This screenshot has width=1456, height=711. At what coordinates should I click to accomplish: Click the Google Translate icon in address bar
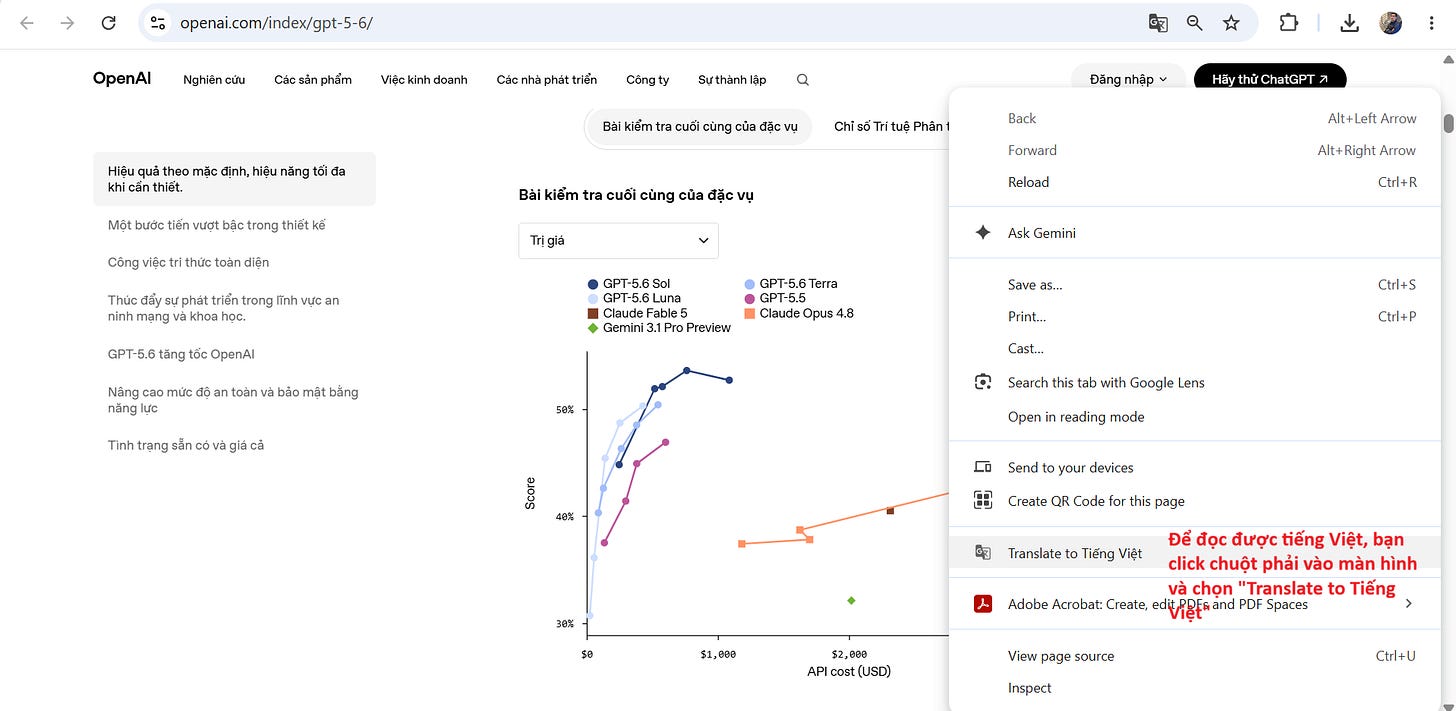(x=1158, y=23)
